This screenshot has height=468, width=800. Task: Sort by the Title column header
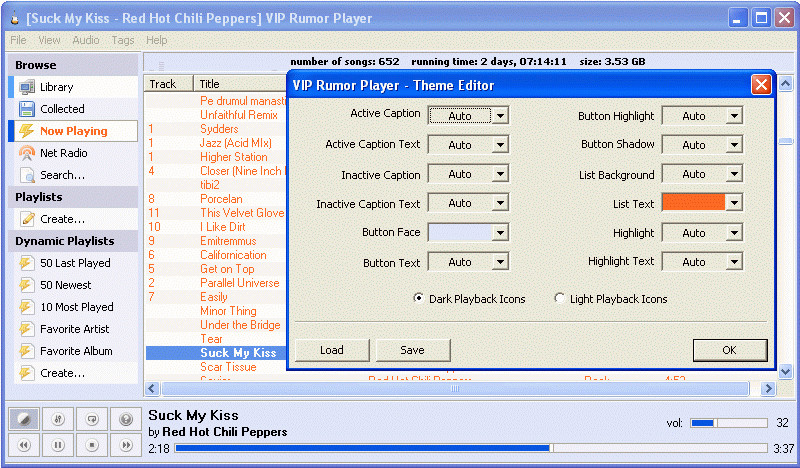tap(240, 84)
